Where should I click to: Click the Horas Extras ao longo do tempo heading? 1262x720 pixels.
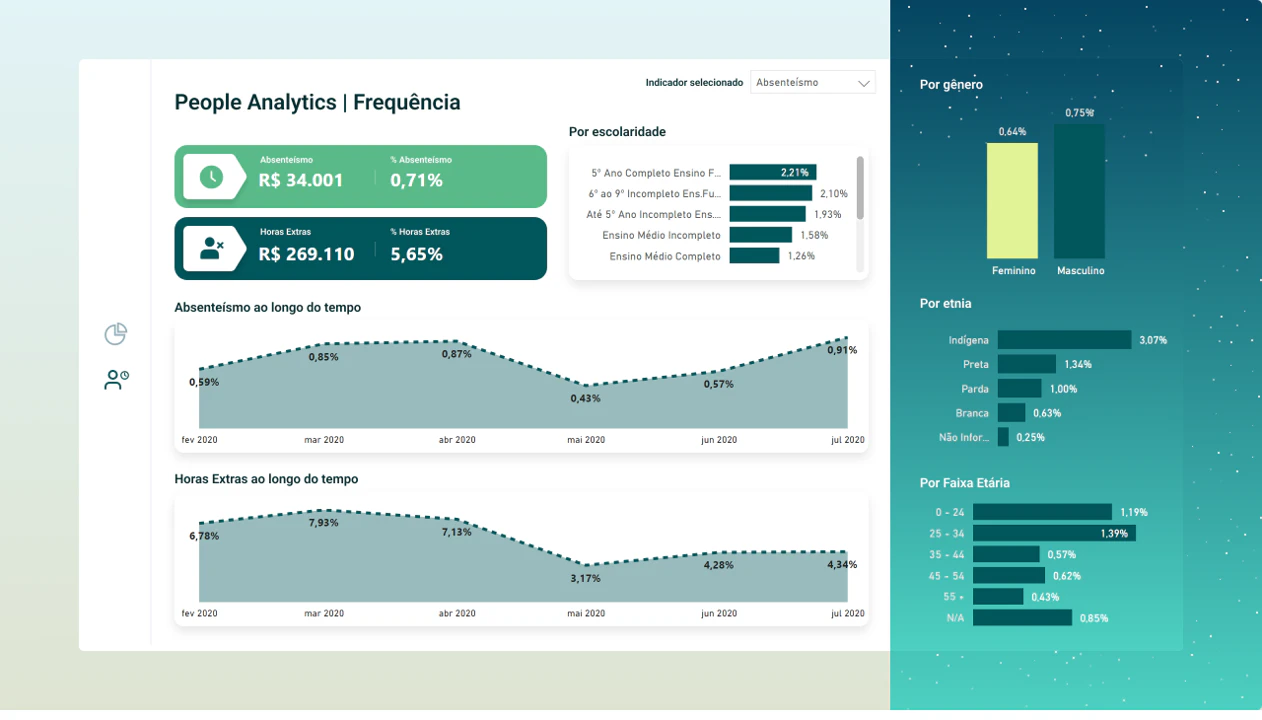point(266,479)
